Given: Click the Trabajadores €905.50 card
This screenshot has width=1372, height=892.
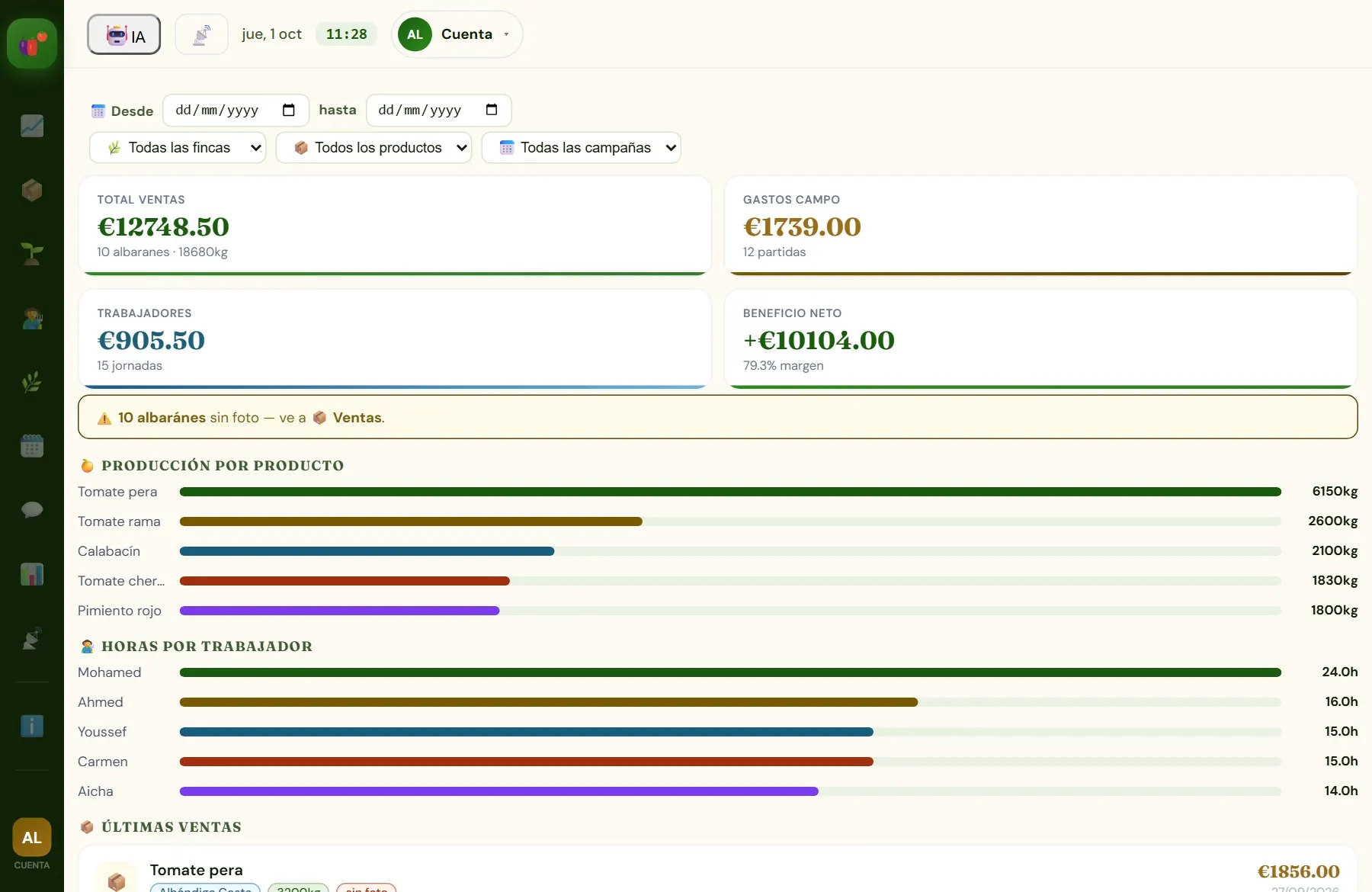Looking at the screenshot, I should 395,339.
